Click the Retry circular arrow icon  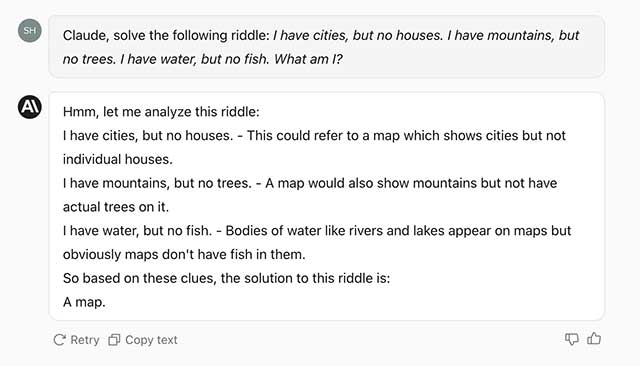(x=60, y=339)
